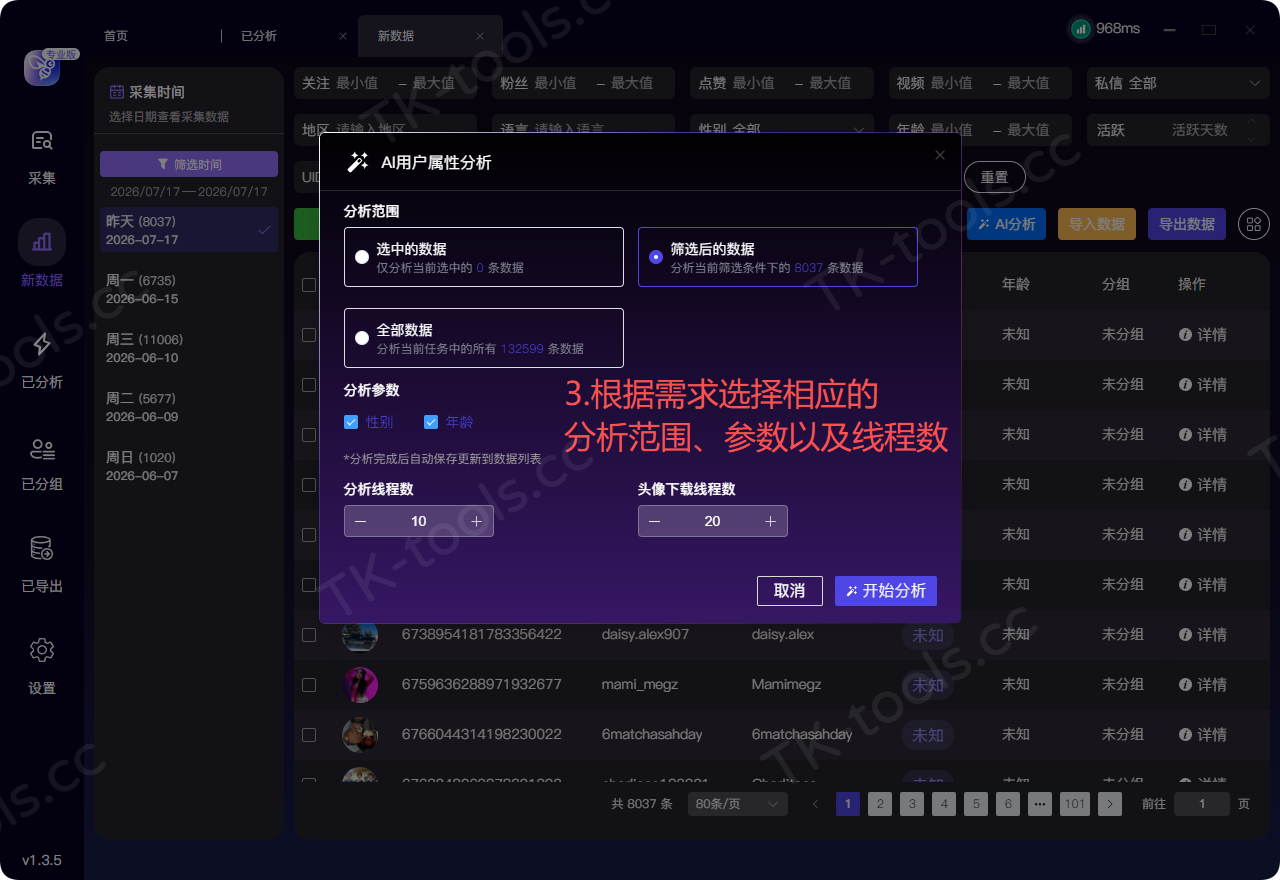Open avatar of mami_megz row
Screen dimensions: 1280x880
coord(360,685)
